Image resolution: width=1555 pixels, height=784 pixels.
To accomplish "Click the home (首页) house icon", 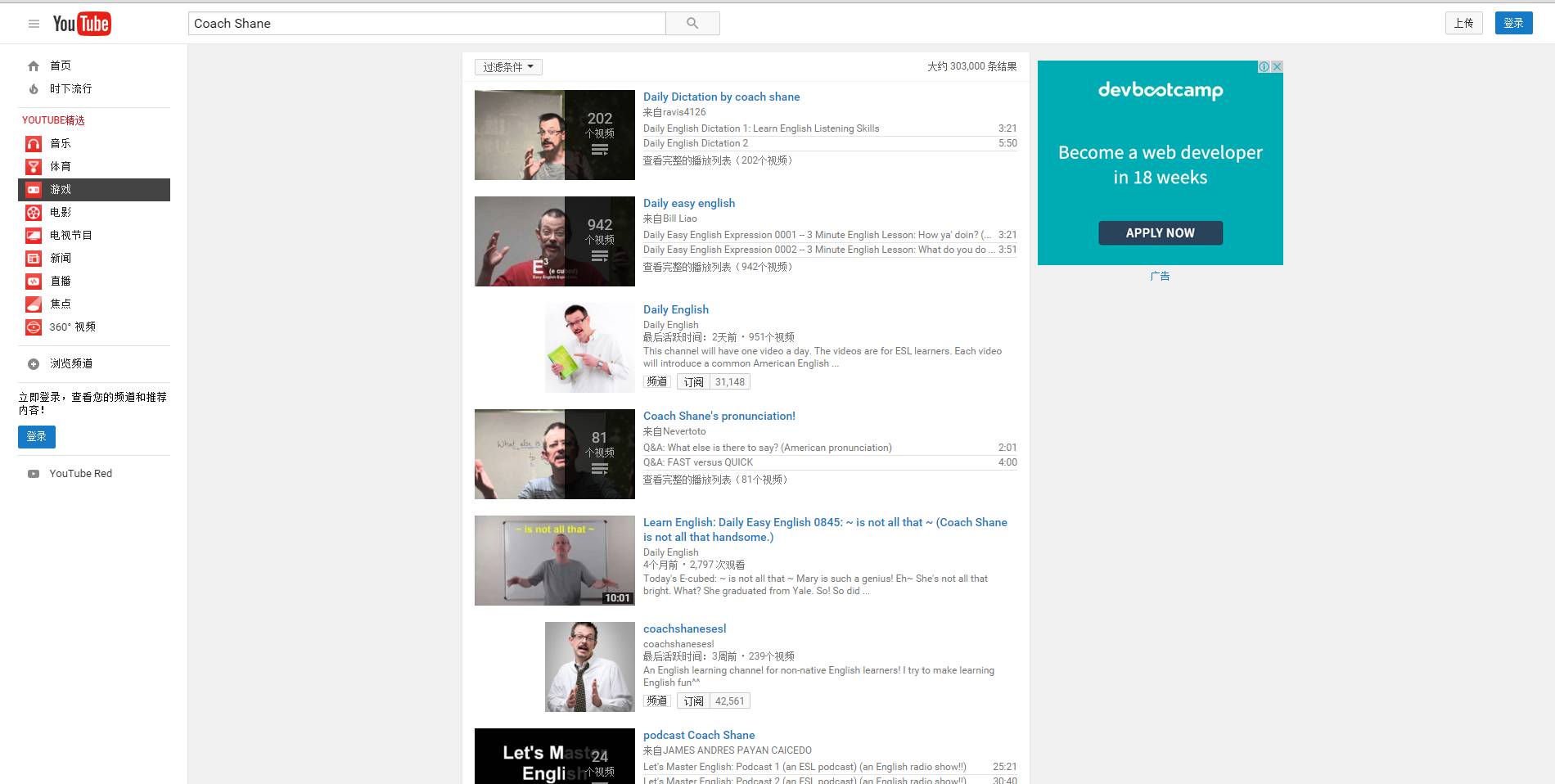I will [34, 65].
